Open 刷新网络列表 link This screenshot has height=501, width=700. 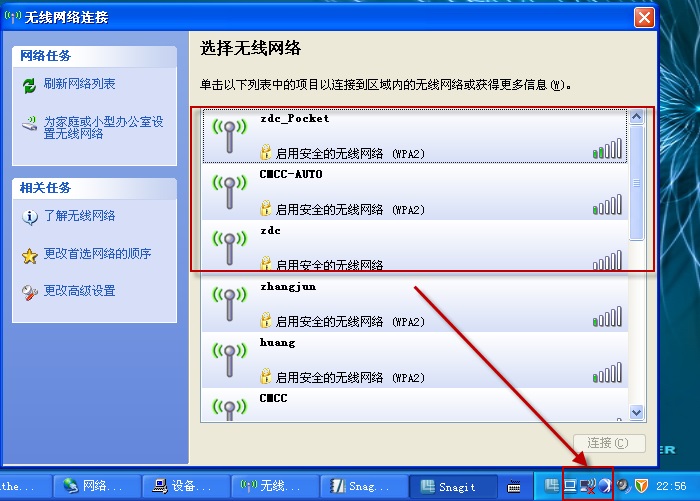79,84
